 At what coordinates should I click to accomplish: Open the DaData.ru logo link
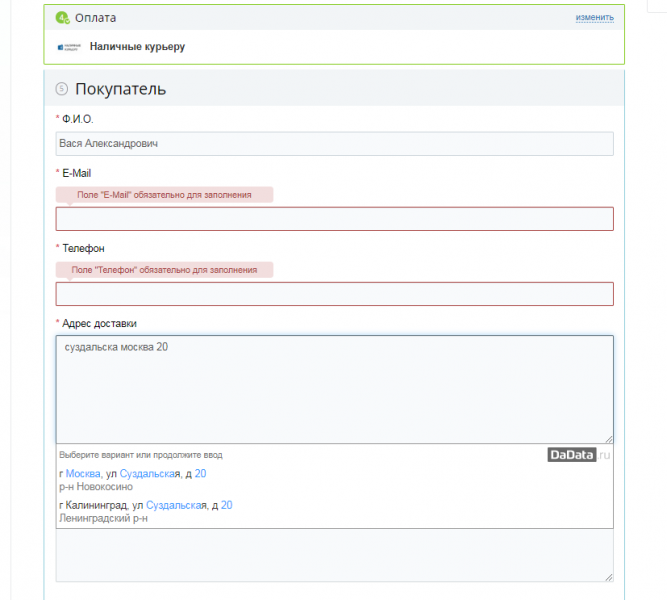pos(579,455)
